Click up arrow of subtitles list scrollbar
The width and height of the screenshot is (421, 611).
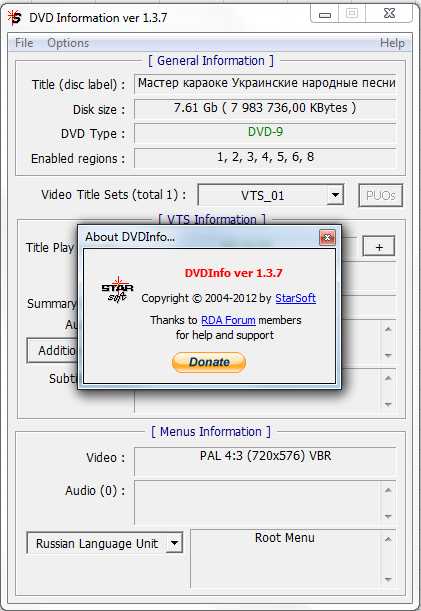point(388,378)
